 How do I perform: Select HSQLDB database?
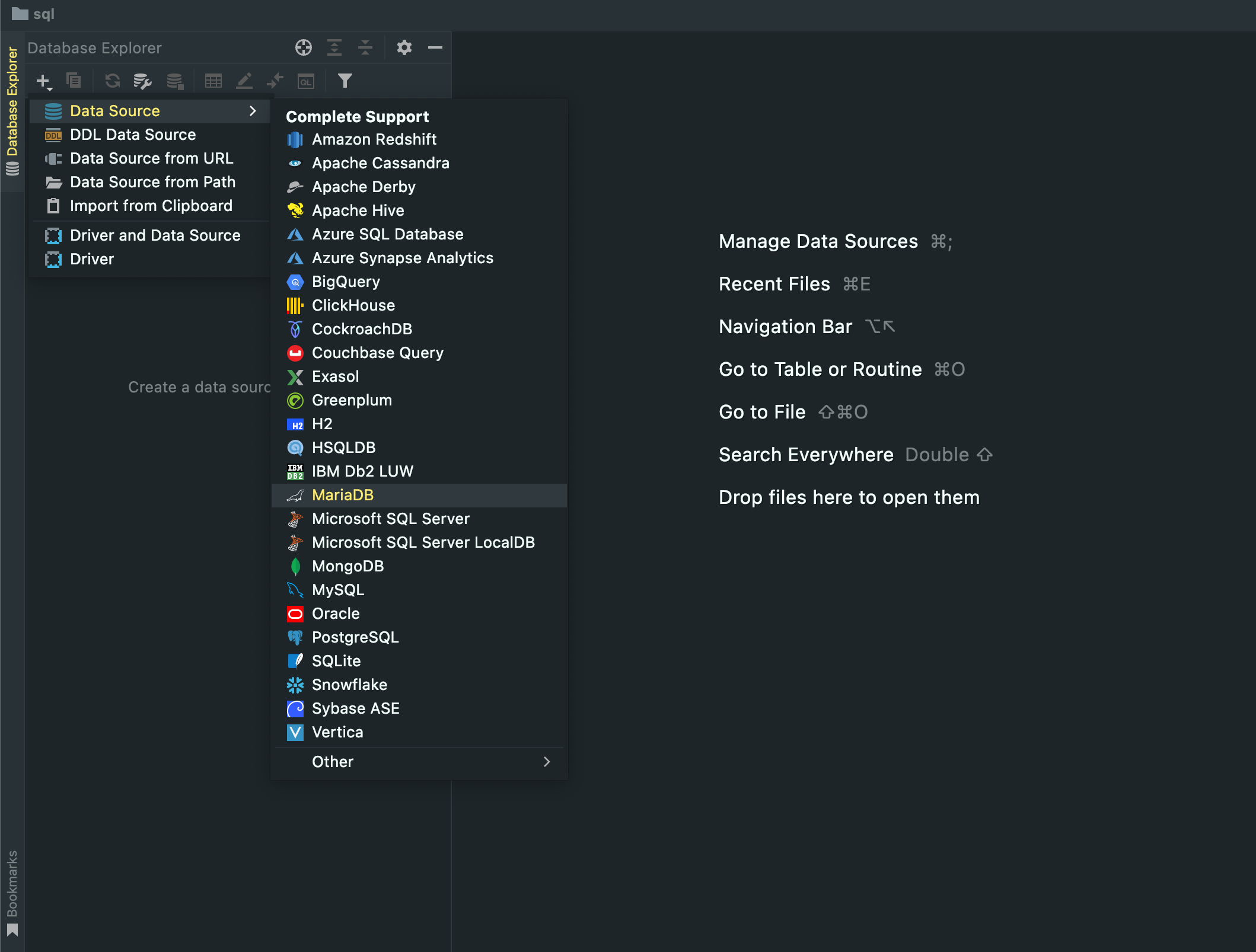coord(419,448)
